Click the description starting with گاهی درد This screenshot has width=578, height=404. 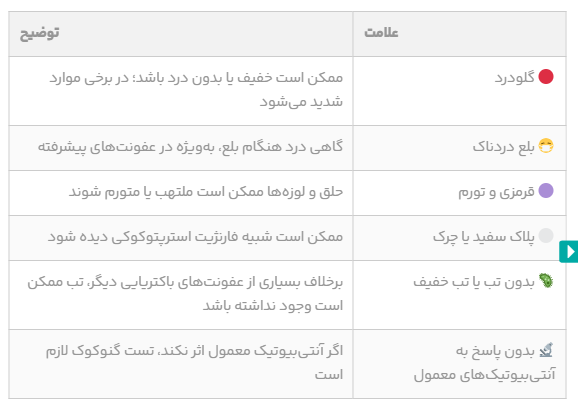[x=191, y=147]
